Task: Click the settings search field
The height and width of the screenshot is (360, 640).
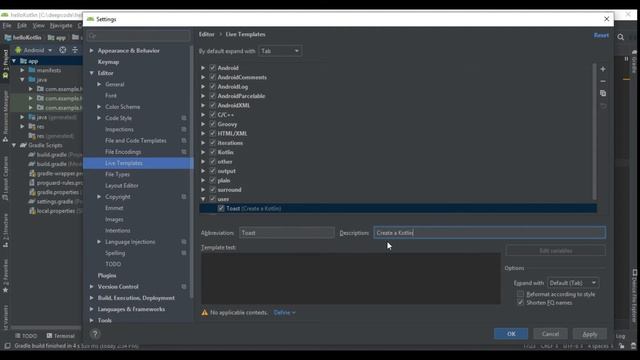Action: 138,36
